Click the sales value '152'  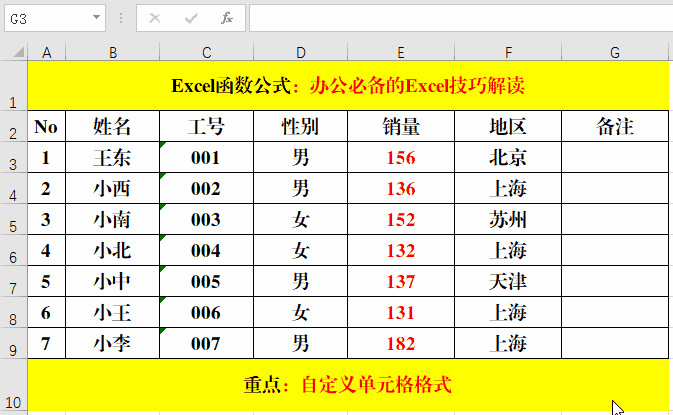[x=401, y=219]
